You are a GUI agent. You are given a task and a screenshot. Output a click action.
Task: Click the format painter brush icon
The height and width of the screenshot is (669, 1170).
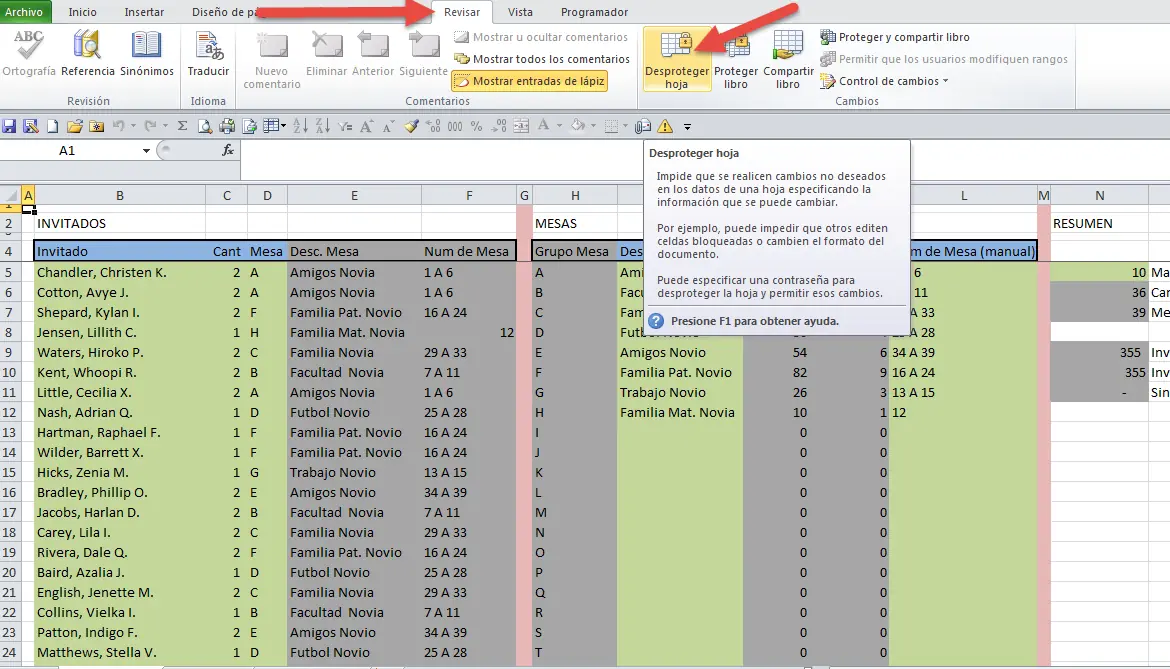pos(411,126)
